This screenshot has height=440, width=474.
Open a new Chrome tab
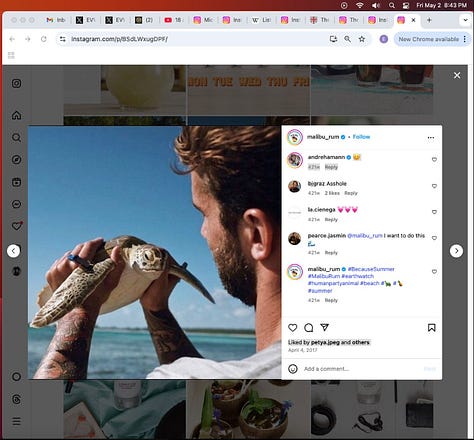tap(429, 20)
